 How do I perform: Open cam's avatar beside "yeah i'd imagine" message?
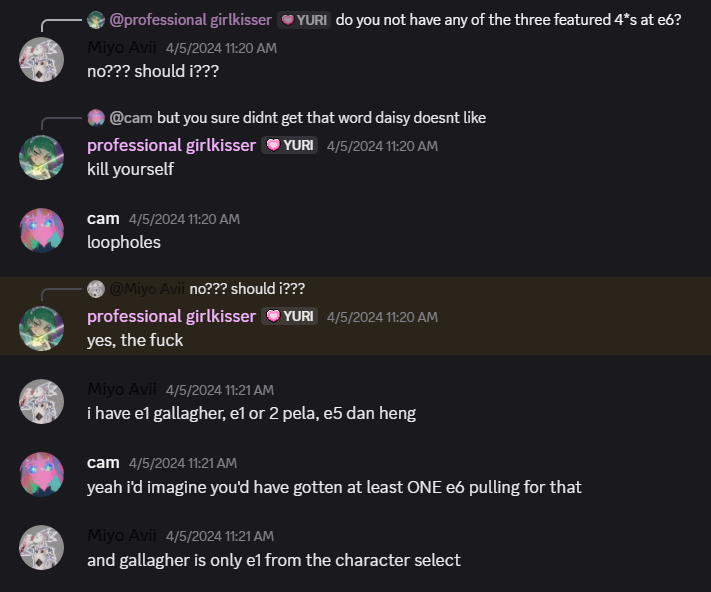(x=42, y=474)
